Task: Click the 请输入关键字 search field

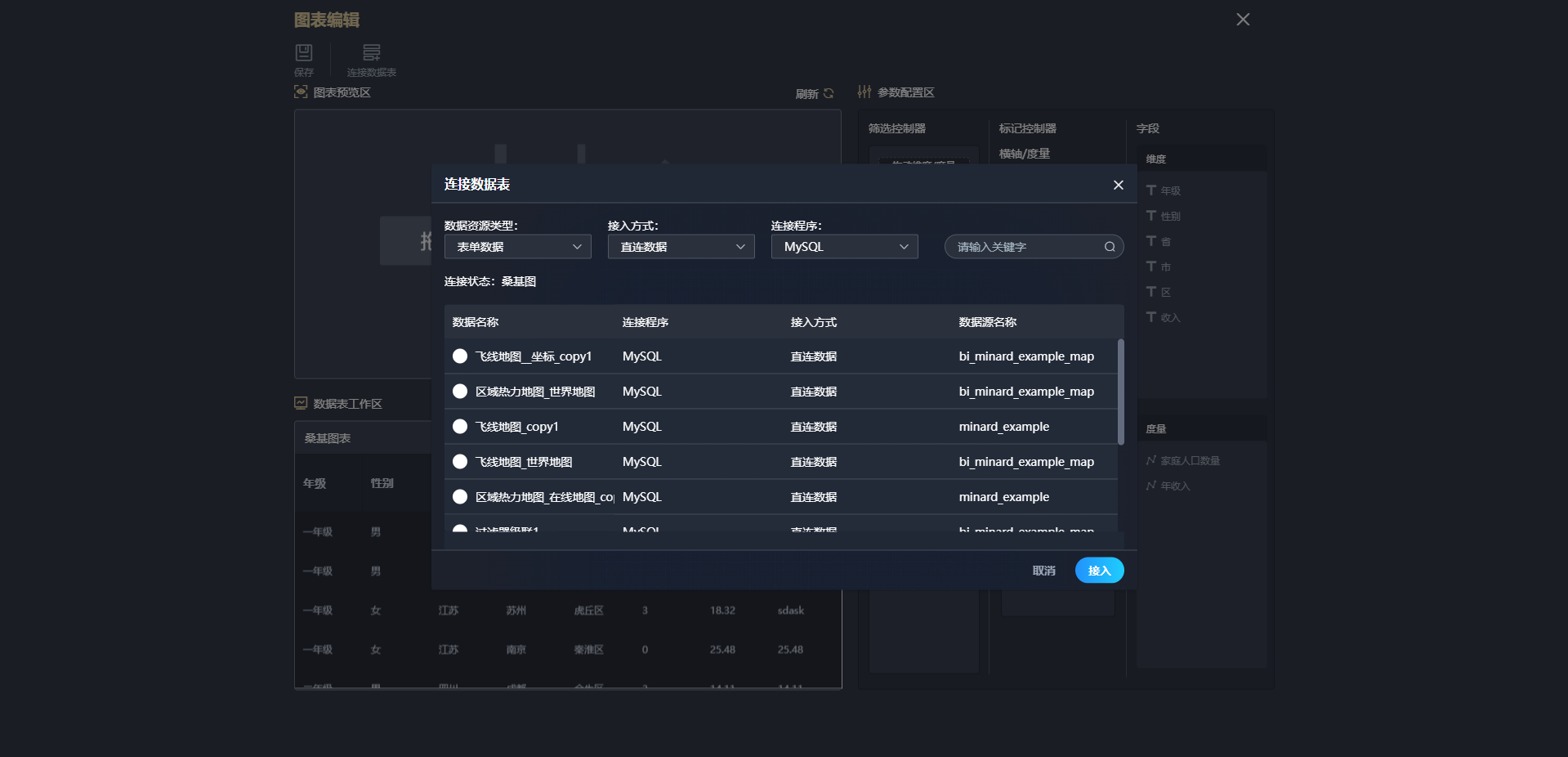Action: pyautogui.click(x=1034, y=247)
